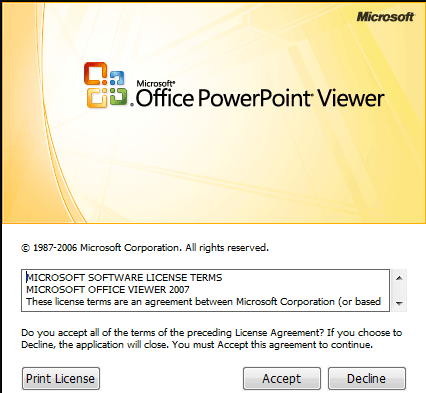Select the MICROSOFT OFFICE VIEWER 2007 line
This screenshot has width=426, height=393.
tap(108, 289)
